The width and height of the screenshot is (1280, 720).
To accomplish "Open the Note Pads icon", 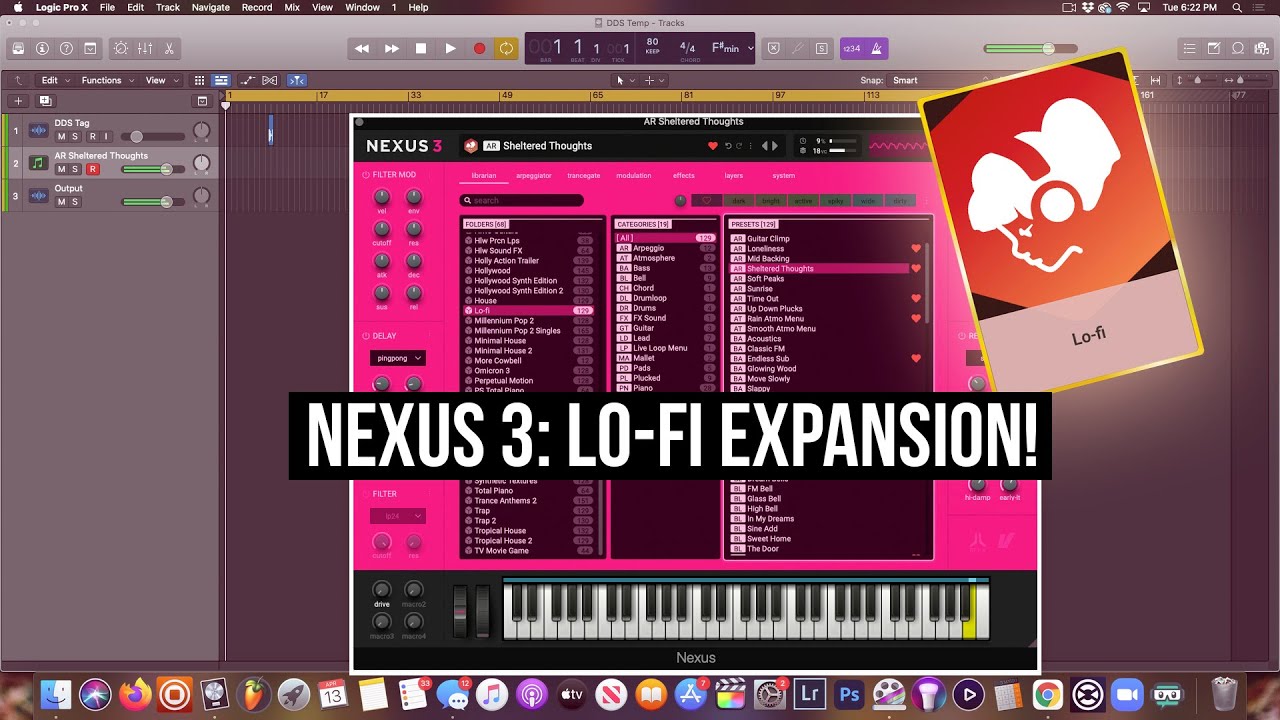I will pyautogui.click(x=1213, y=48).
